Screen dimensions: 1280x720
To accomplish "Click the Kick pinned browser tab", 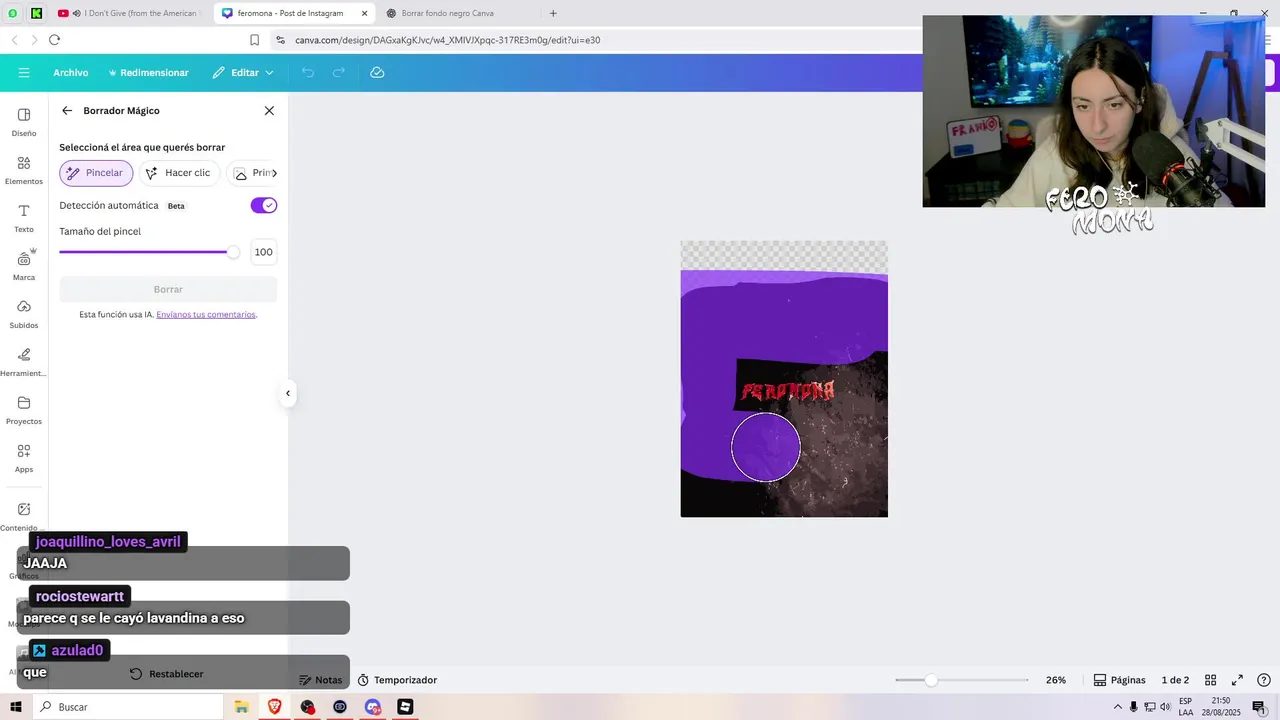I will tap(36, 13).
